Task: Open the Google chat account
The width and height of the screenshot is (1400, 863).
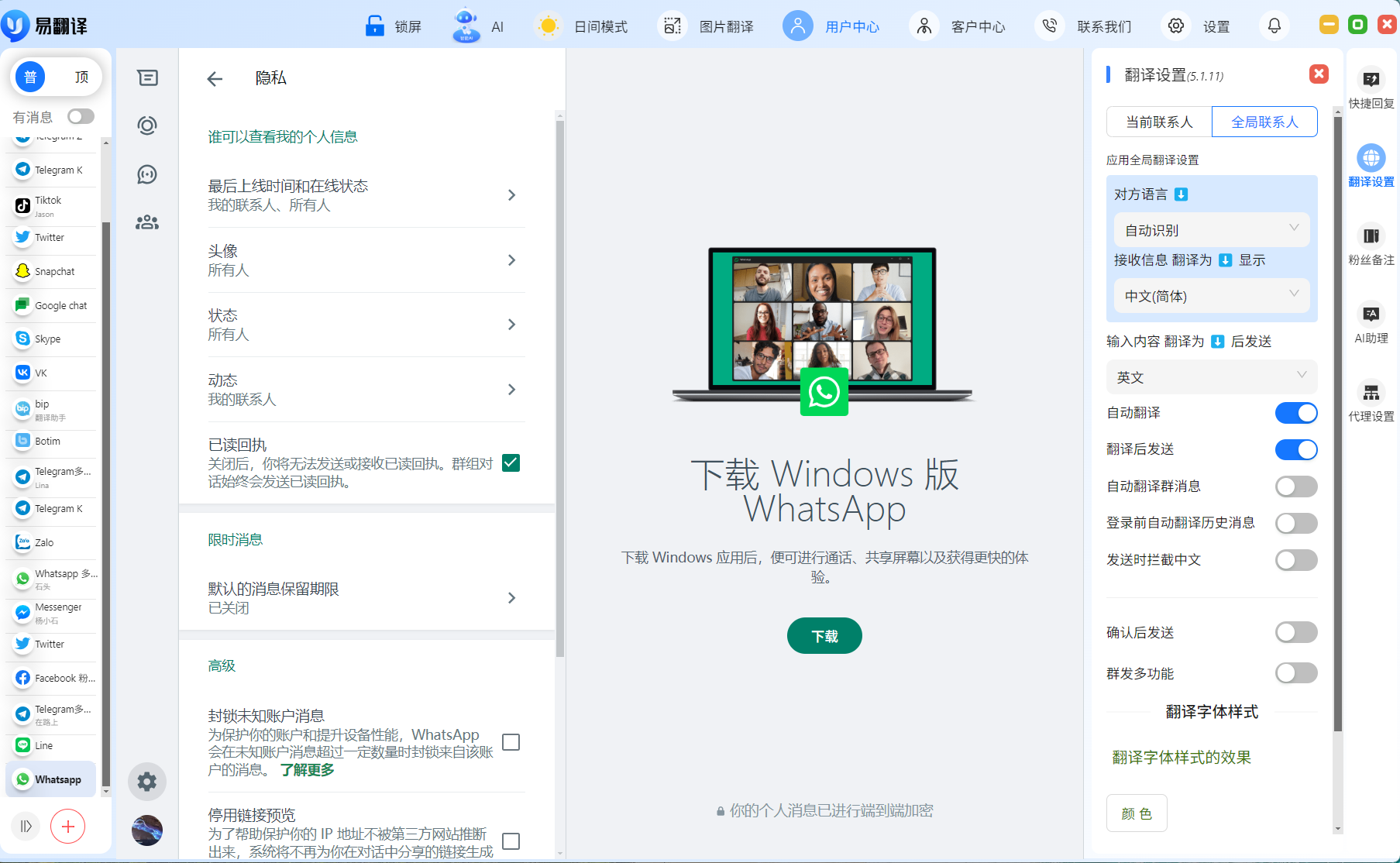Action: pos(51,305)
